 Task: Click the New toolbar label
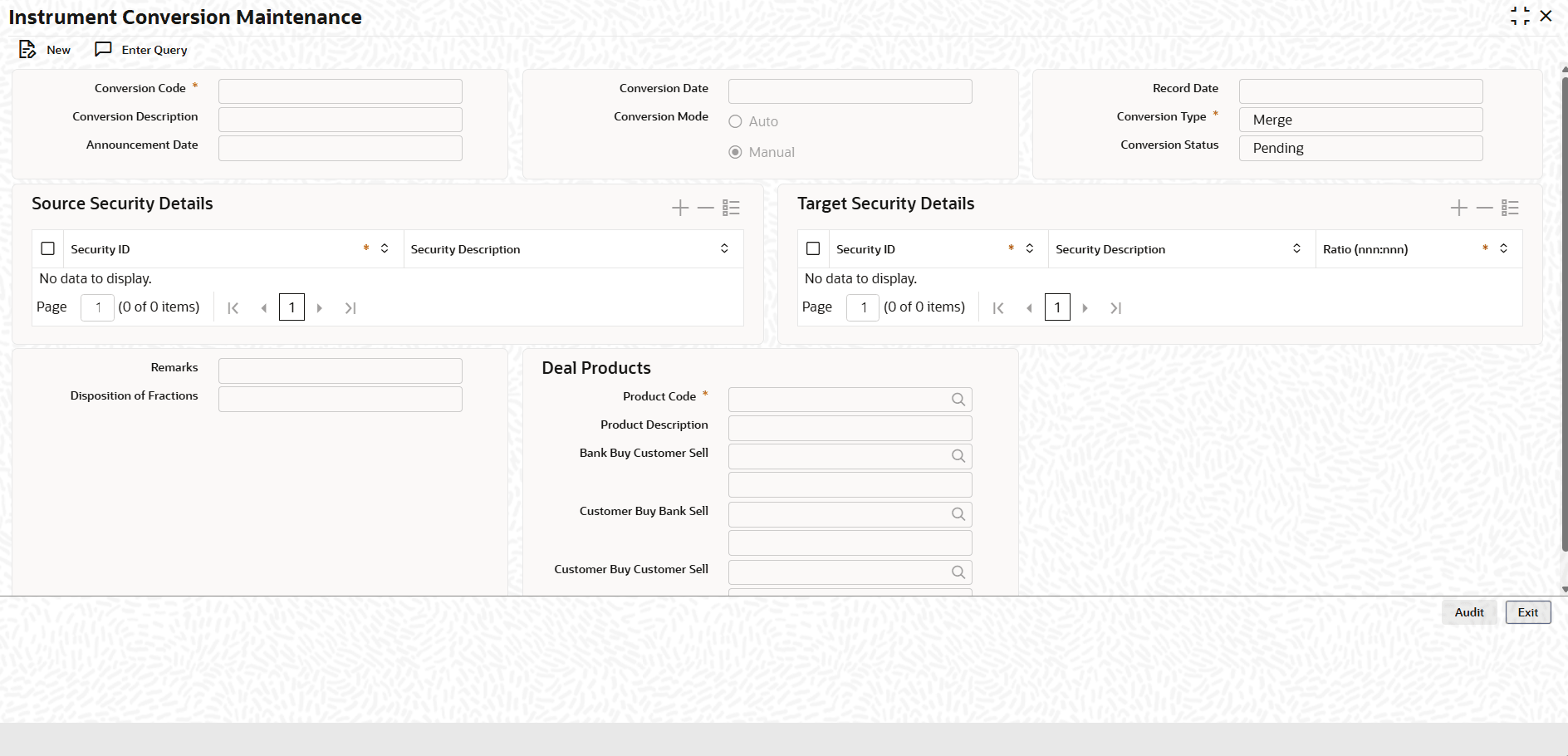tap(59, 50)
